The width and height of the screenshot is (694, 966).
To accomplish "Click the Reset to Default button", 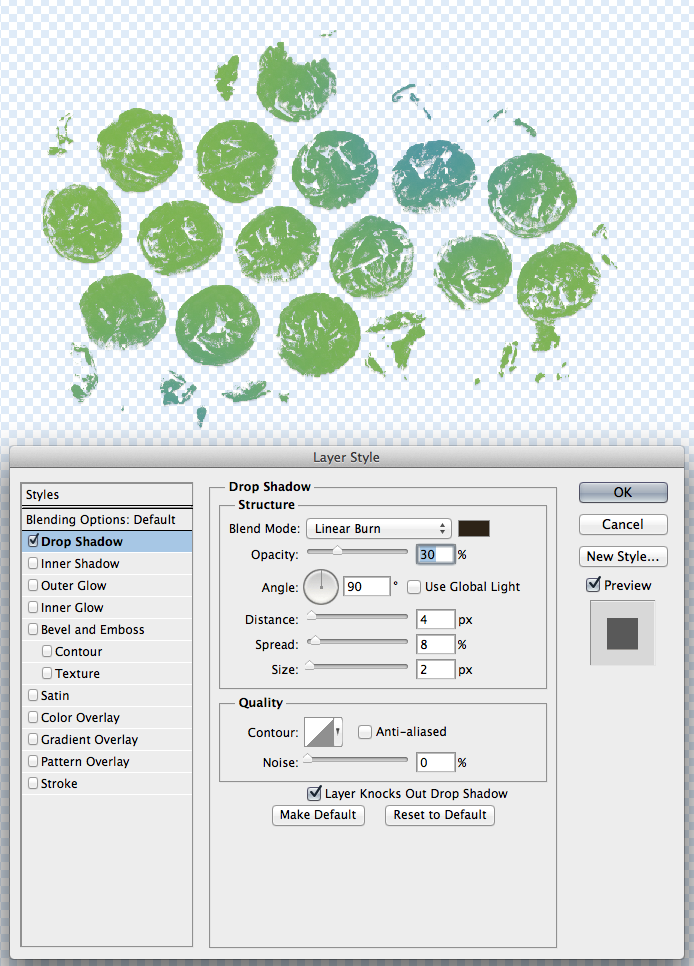I will [x=440, y=814].
